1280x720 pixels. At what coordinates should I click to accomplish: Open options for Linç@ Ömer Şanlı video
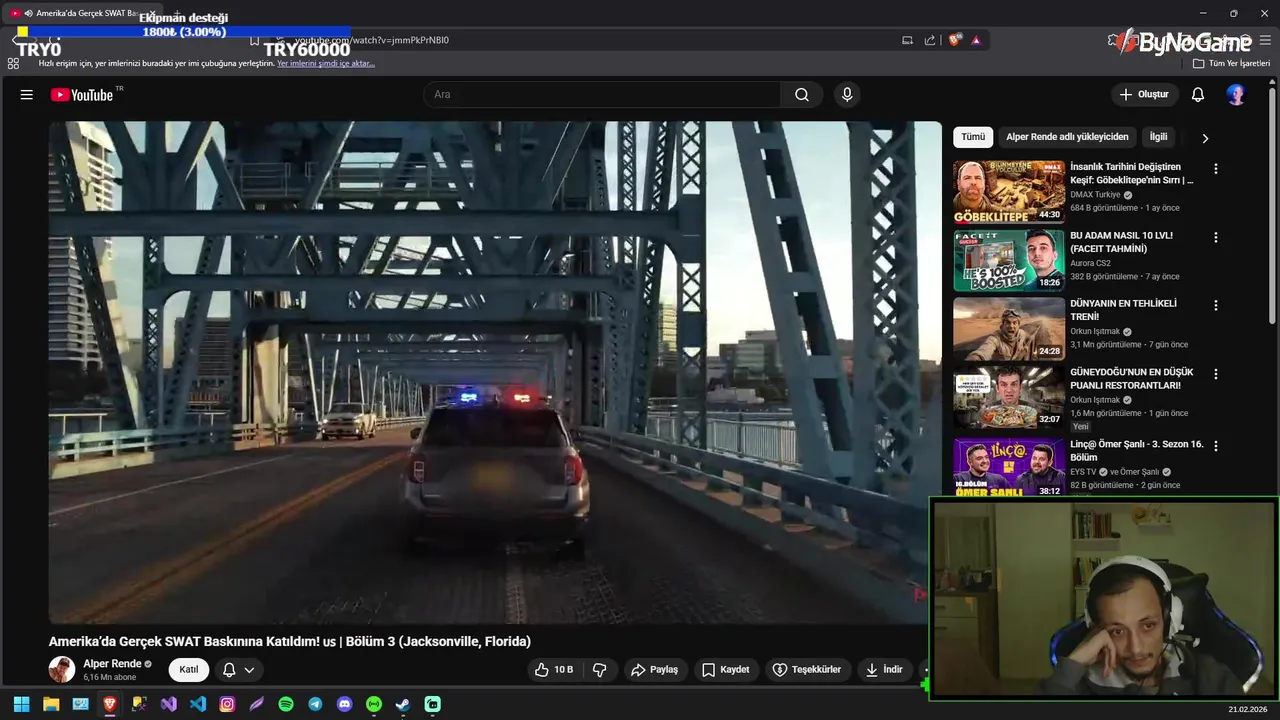[1216, 445]
